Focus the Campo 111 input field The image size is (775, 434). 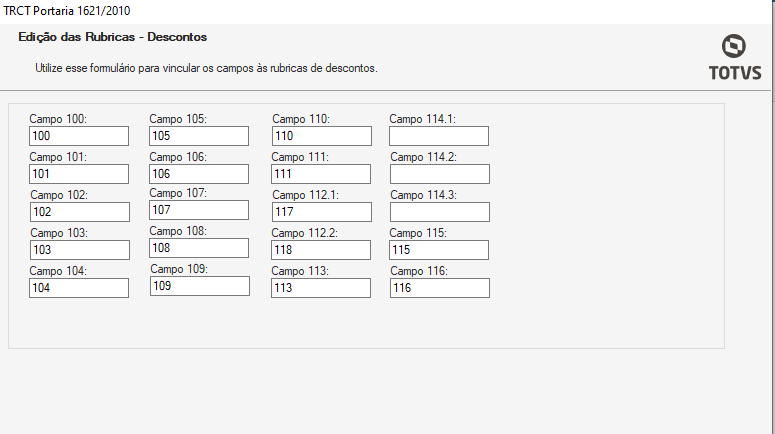(x=321, y=174)
